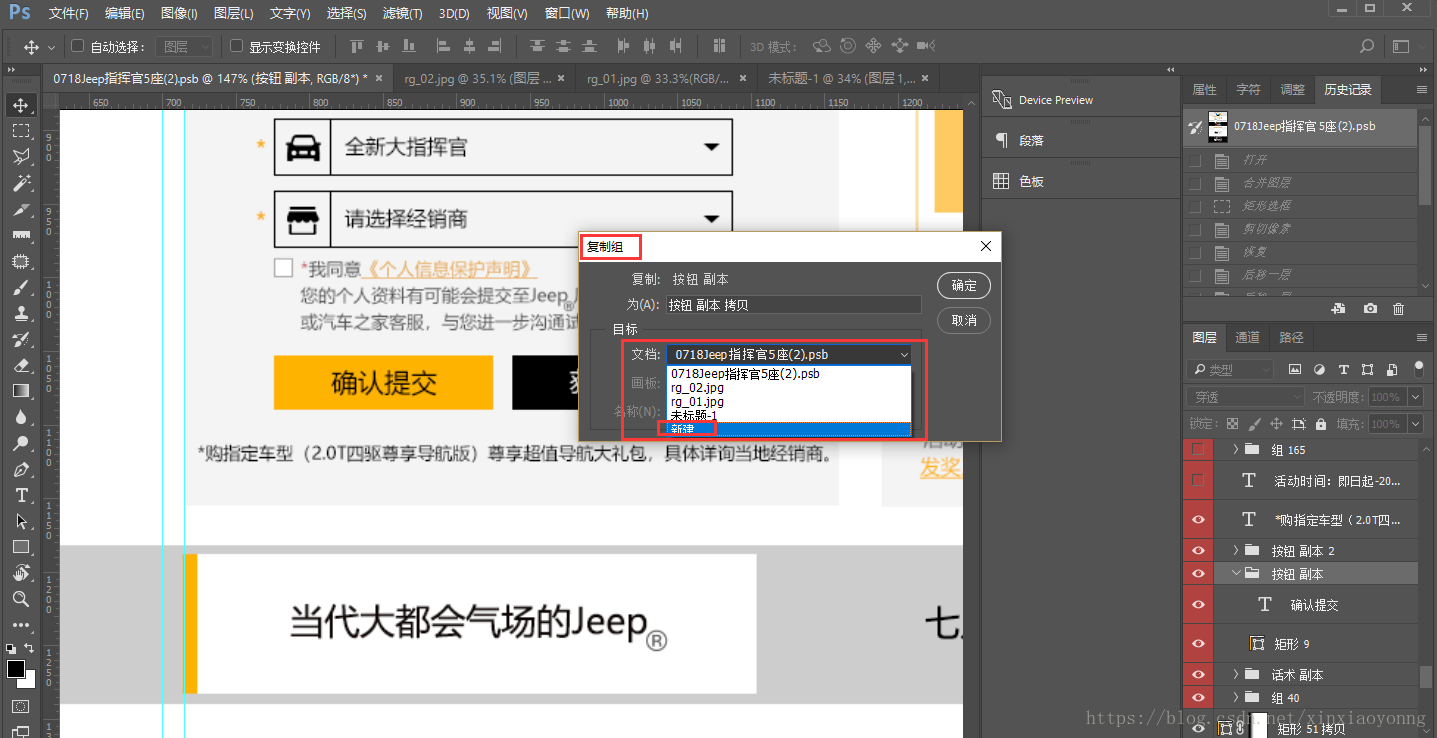Image resolution: width=1437 pixels, height=738 pixels.
Task: Select the Rectangular Marquee tool
Action: pos(21,131)
